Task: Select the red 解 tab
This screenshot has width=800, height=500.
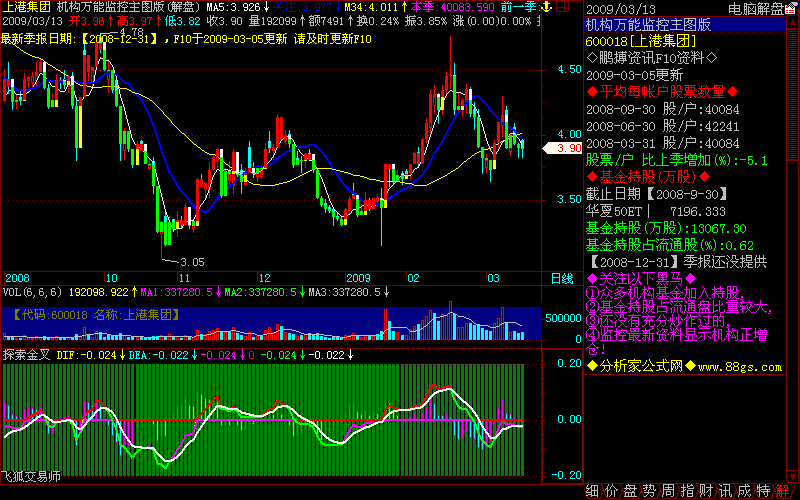Action: coord(783,491)
